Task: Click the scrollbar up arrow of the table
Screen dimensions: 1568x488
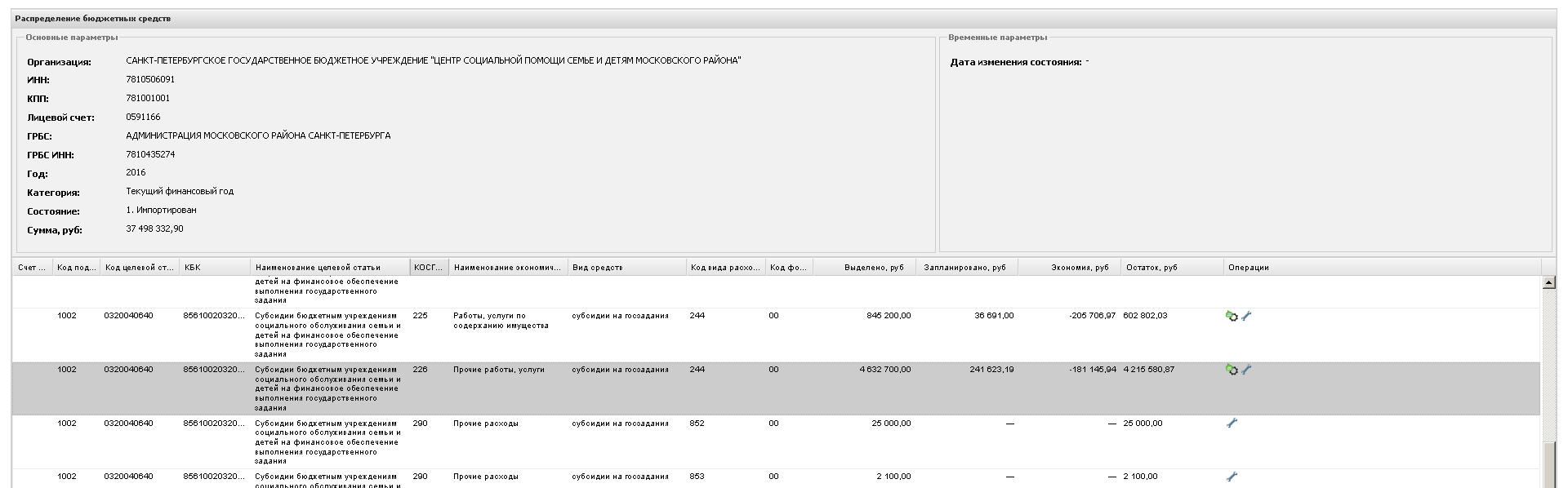Action: point(1548,283)
